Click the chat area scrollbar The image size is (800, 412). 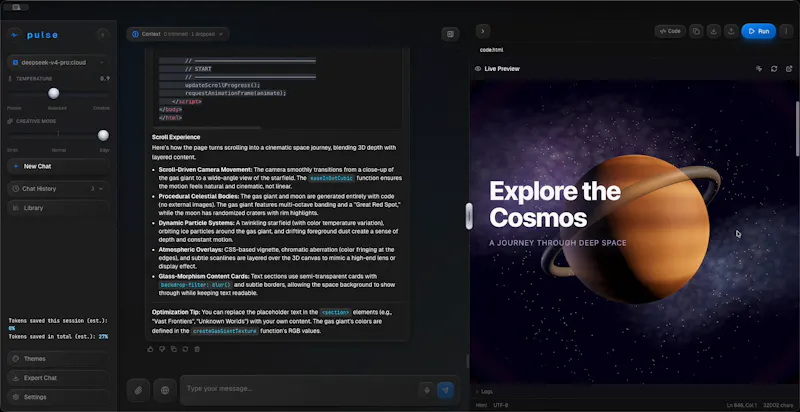click(467, 360)
